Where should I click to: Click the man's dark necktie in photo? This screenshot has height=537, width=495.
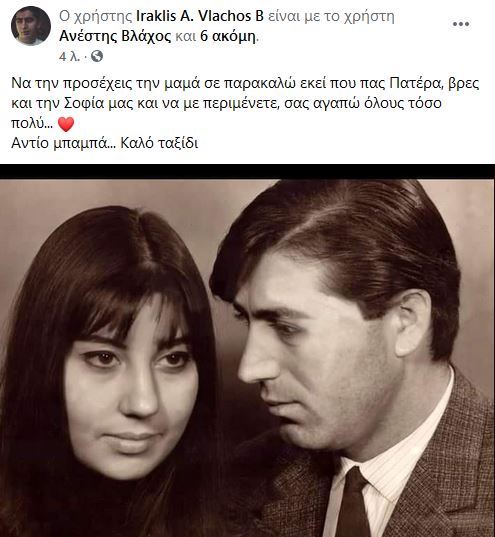(x=353, y=503)
